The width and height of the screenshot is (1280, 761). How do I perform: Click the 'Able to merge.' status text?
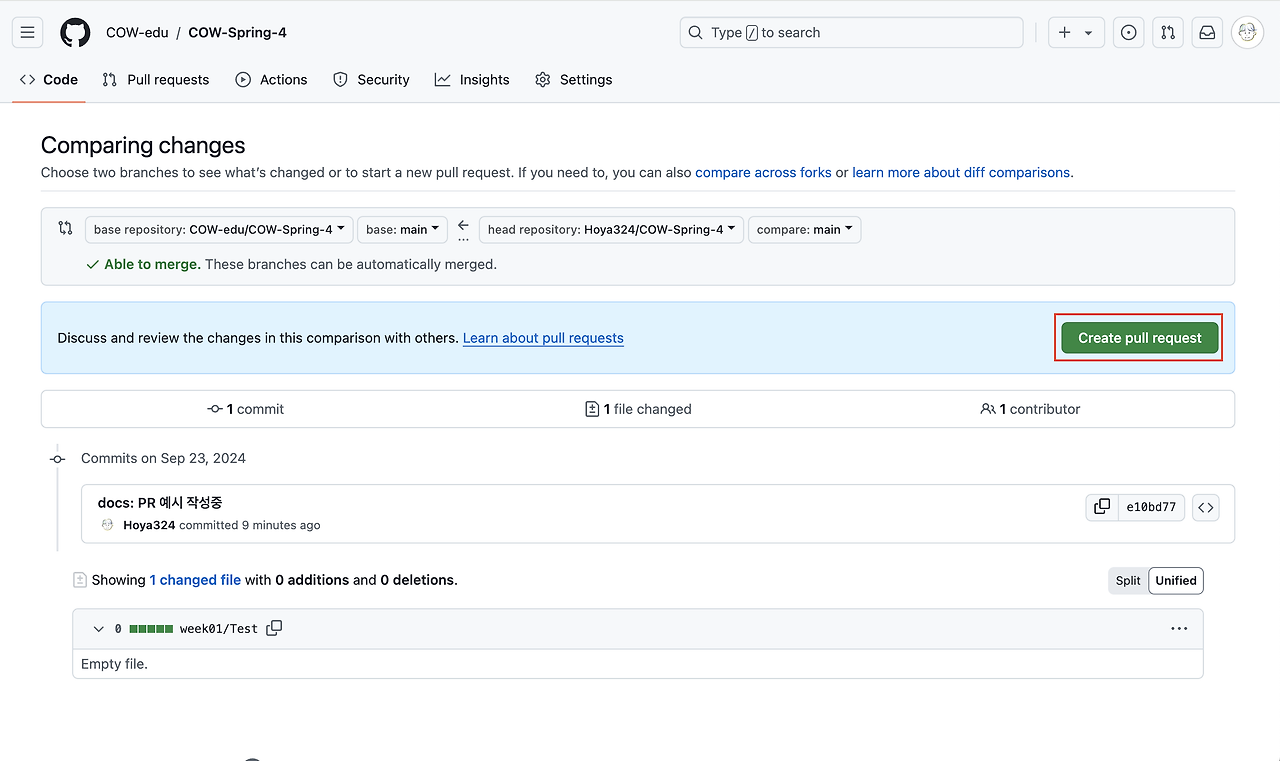(x=152, y=264)
